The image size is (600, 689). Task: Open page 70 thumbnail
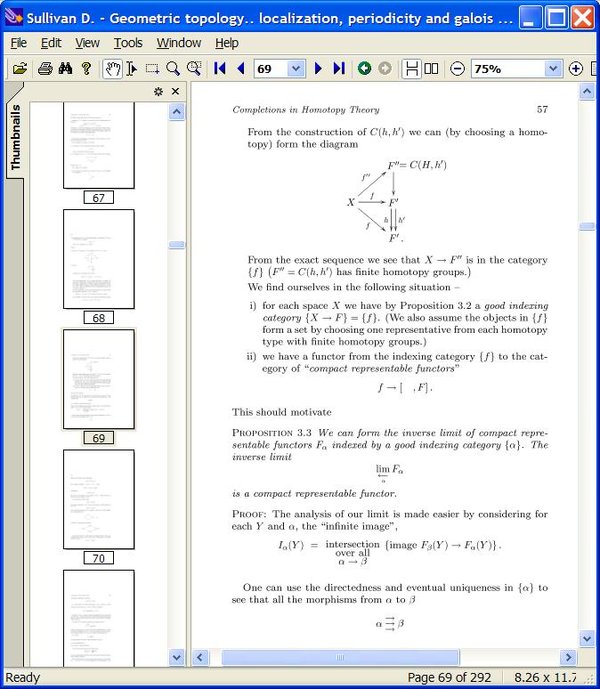pos(99,499)
